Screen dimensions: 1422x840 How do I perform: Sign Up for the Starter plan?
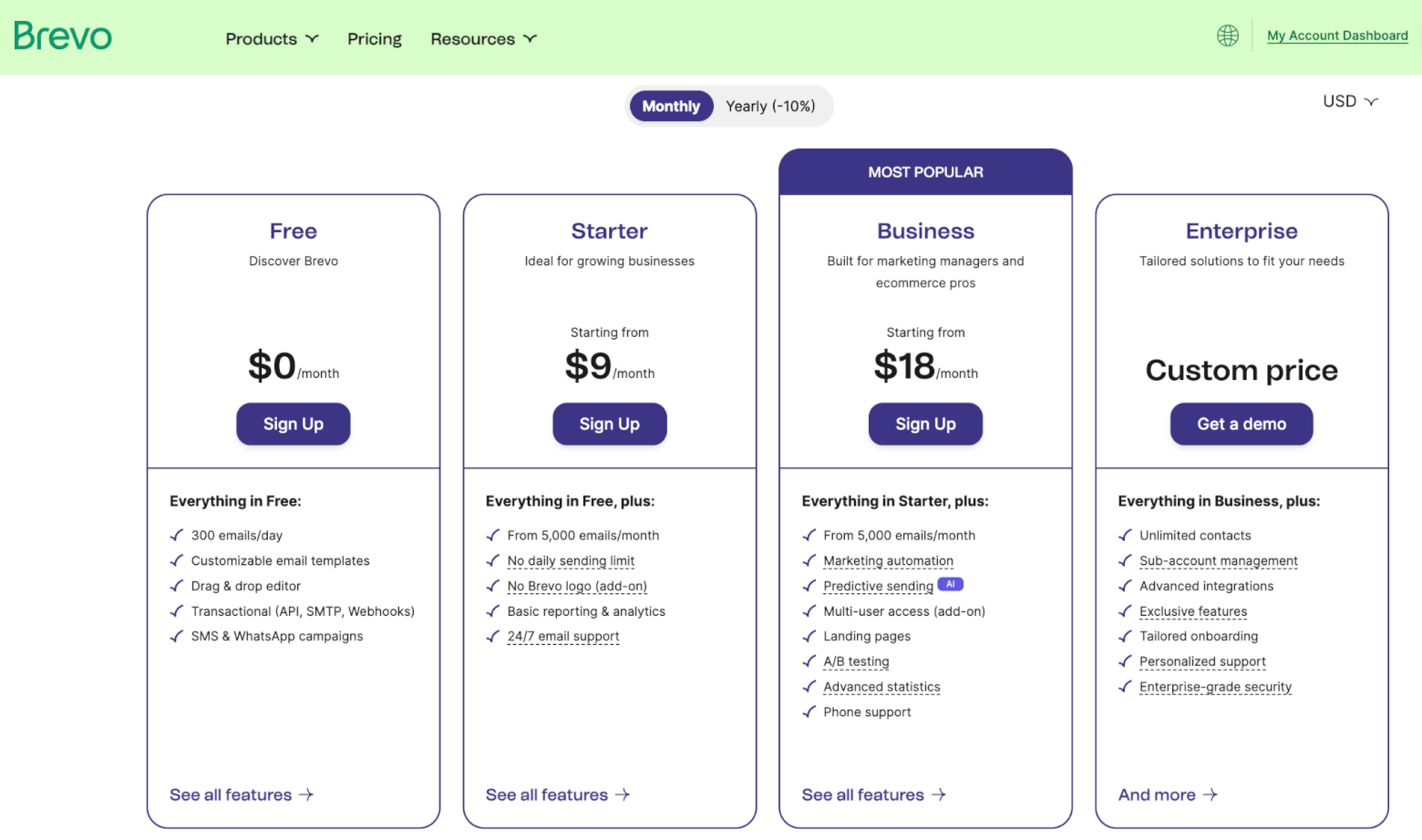click(610, 424)
